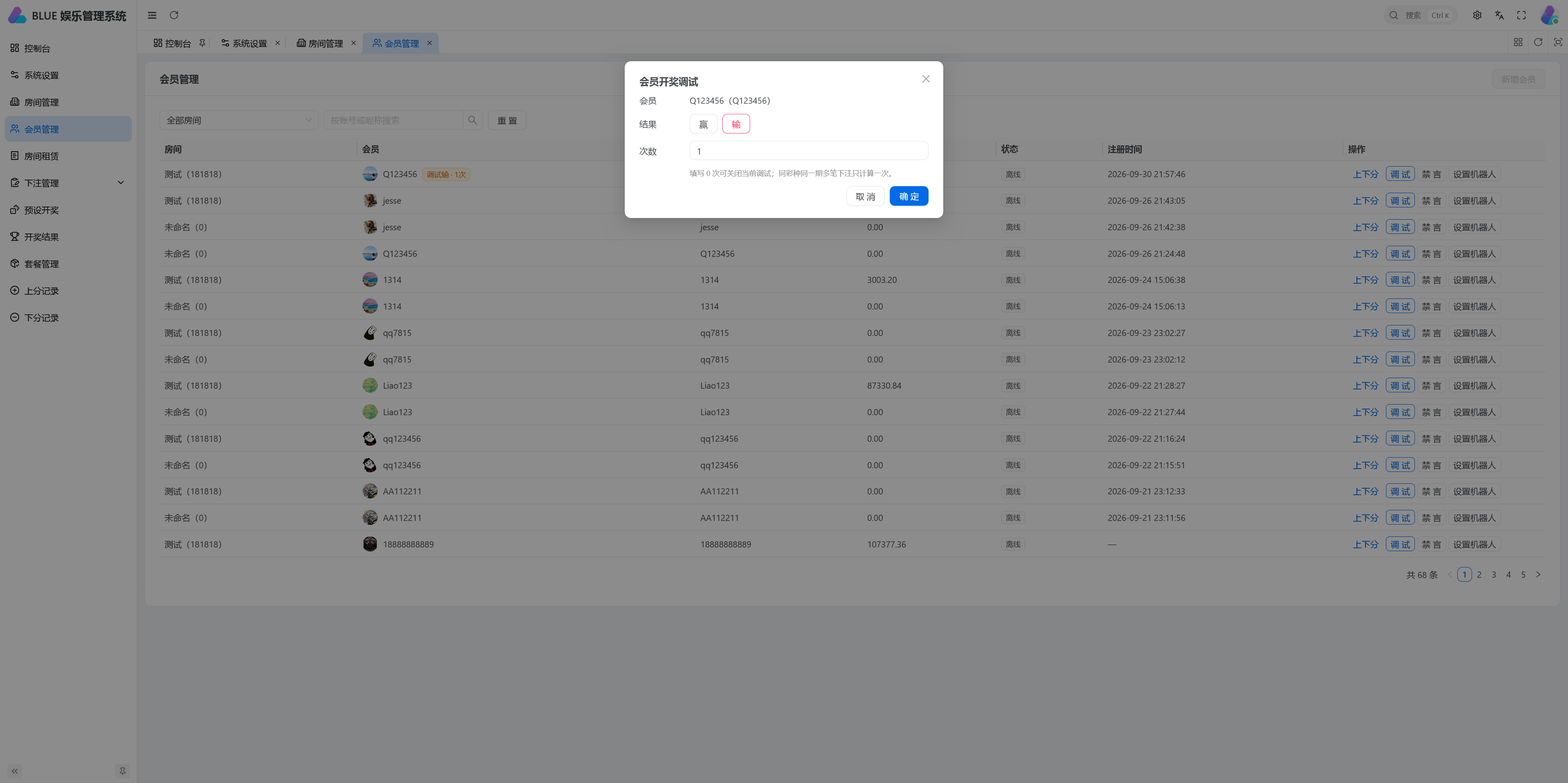Close the 系统设置 tab
Screen dimensions: 1568x783
[278, 43]
